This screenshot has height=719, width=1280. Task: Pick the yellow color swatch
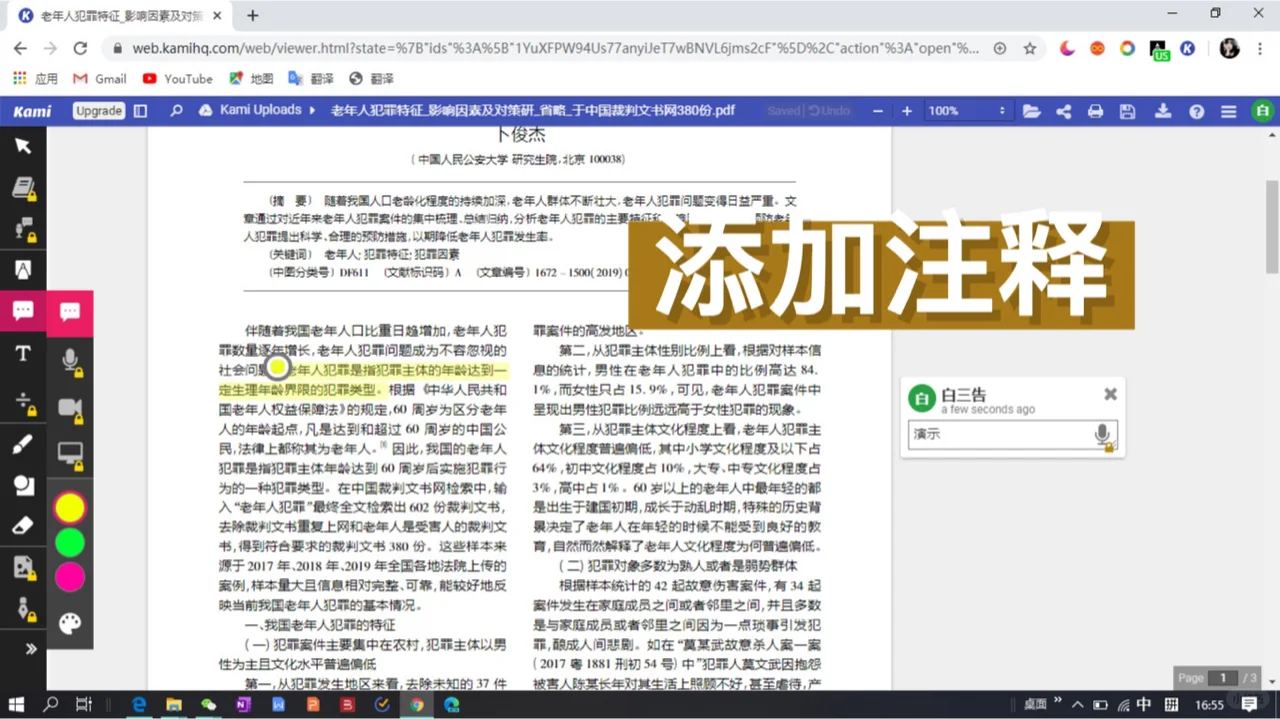point(70,508)
